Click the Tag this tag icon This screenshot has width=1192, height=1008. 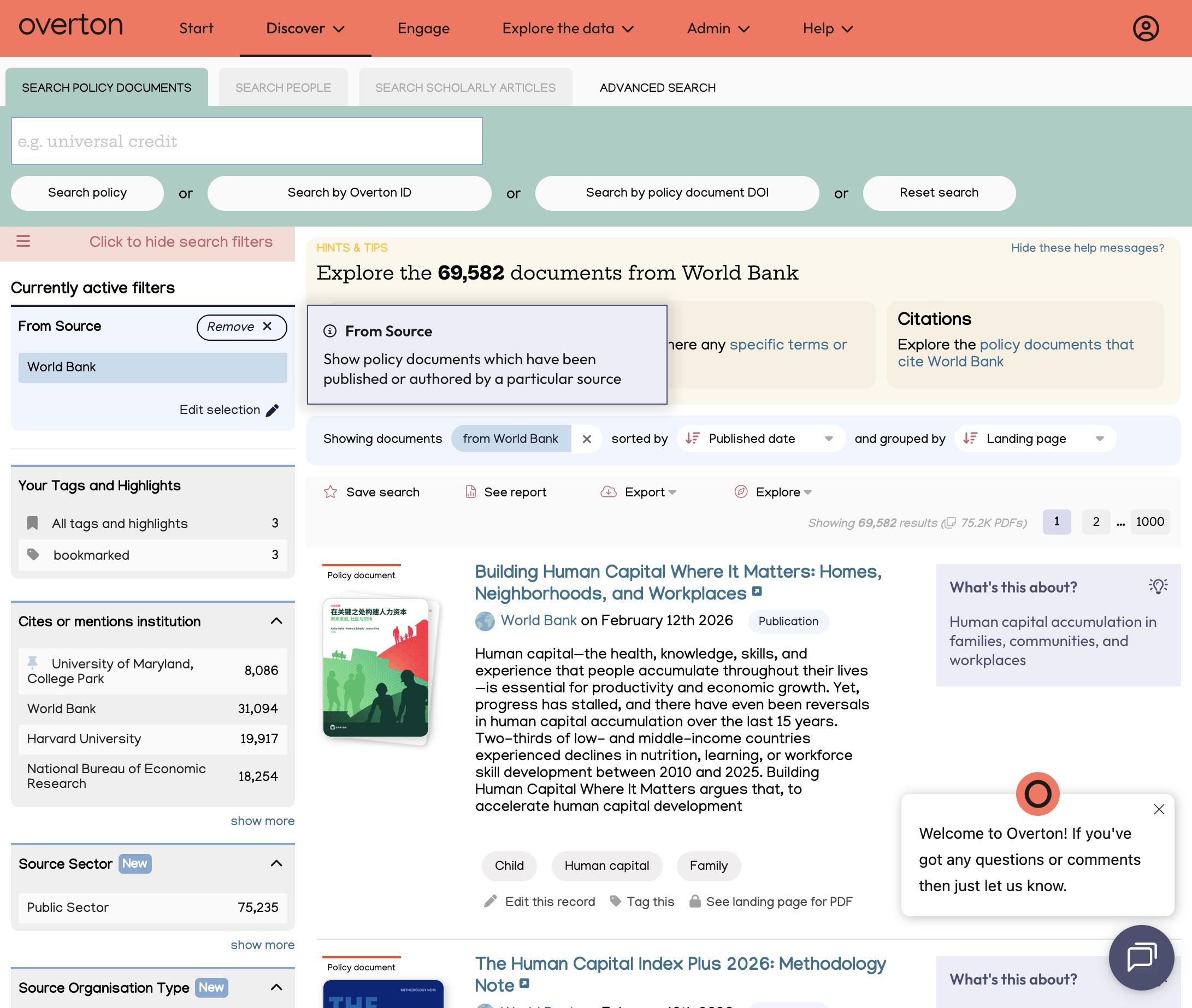click(x=616, y=901)
